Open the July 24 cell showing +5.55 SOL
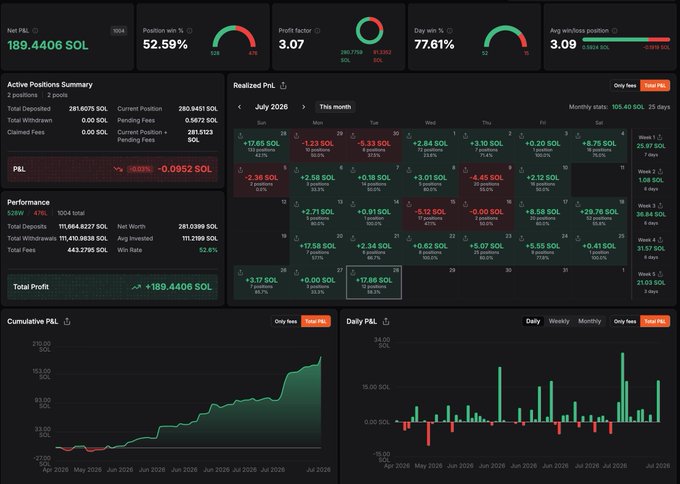Image resolution: width=680 pixels, height=484 pixels. coord(543,248)
